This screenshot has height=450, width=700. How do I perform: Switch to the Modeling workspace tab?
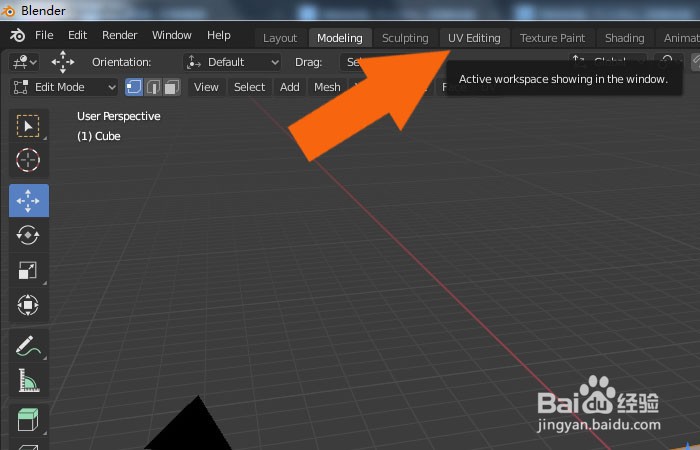pyautogui.click(x=340, y=38)
